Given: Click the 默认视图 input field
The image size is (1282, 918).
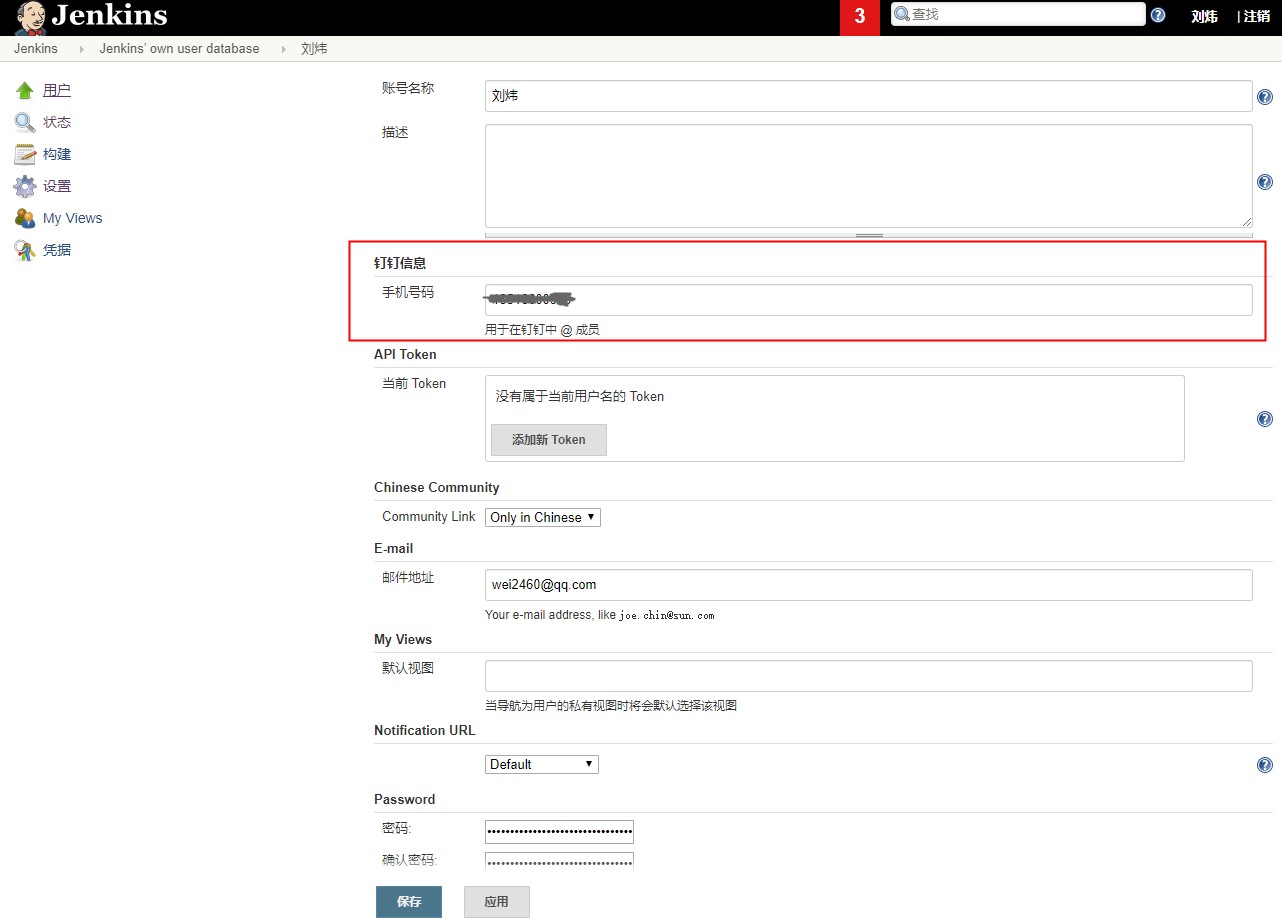Looking at the screenshot, I should coord(869,676).
